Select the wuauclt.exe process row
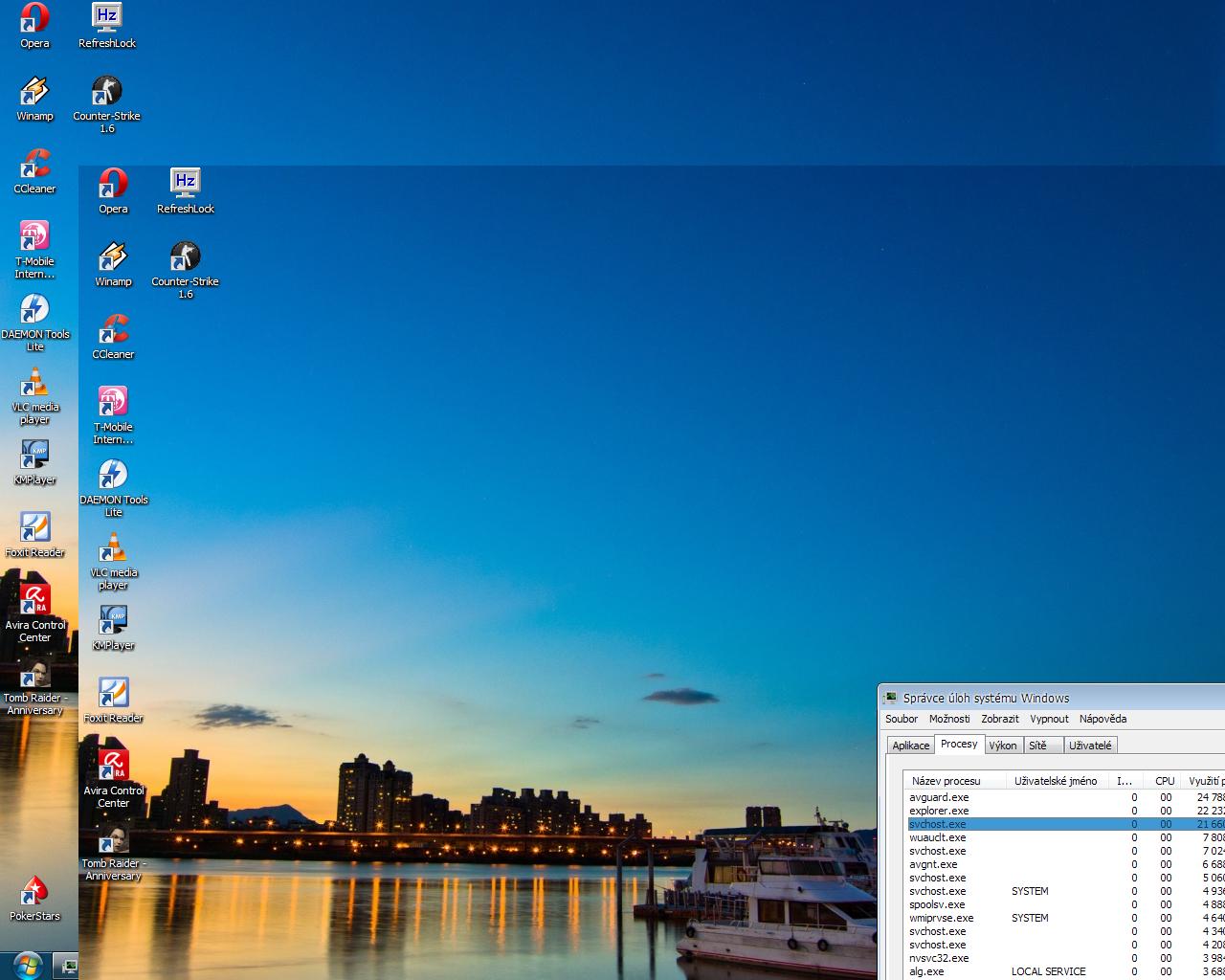The image size is (1225, 980). point(938,837)
